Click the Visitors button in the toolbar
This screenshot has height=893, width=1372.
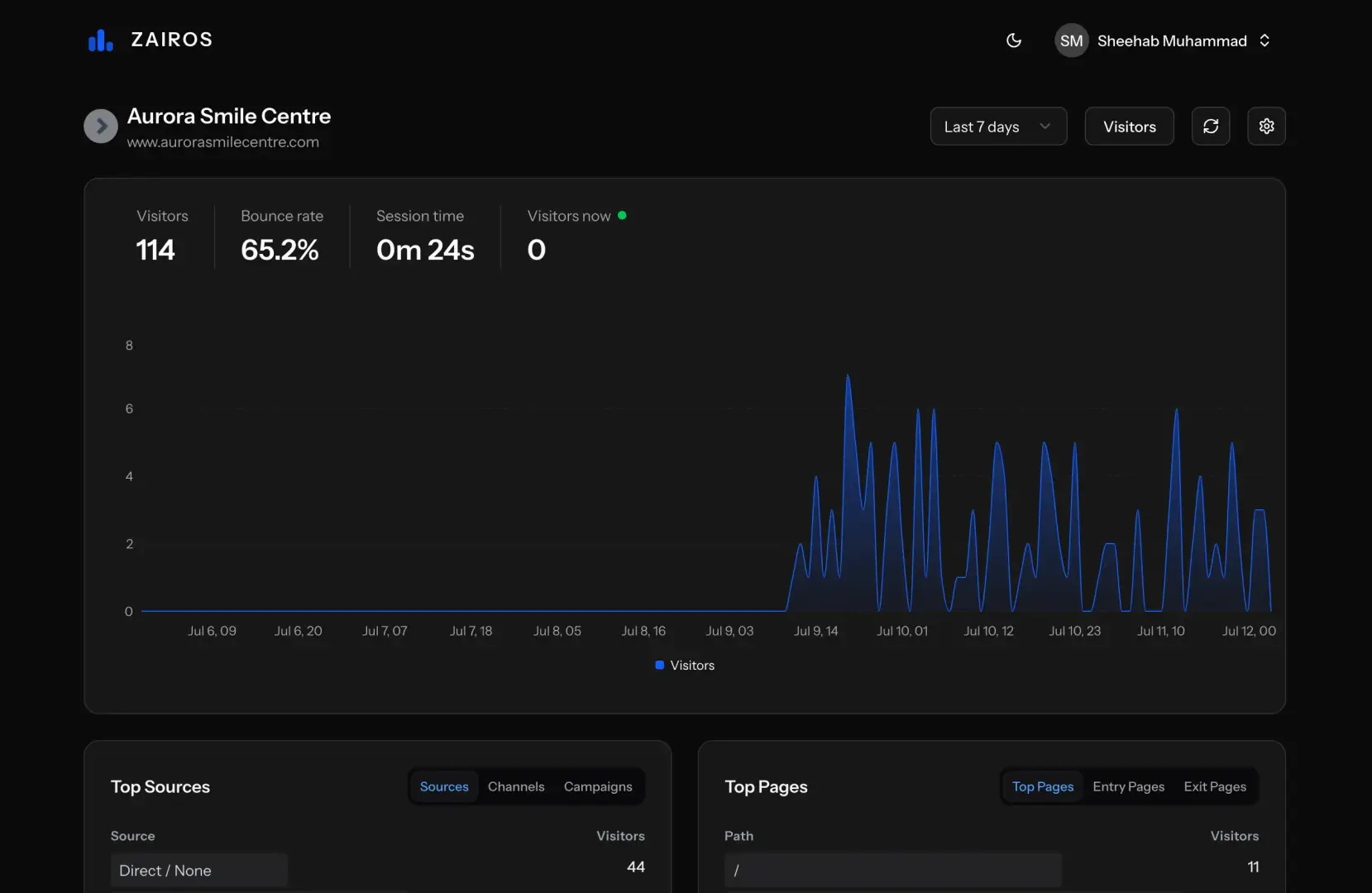pyautogui.click(x=1129, y=126)
